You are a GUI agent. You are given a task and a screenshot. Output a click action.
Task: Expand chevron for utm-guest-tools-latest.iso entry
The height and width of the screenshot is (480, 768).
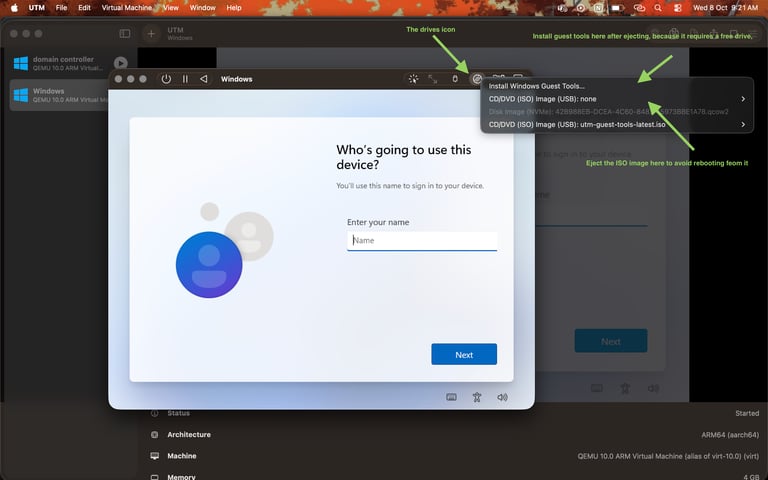coord(743,124)
